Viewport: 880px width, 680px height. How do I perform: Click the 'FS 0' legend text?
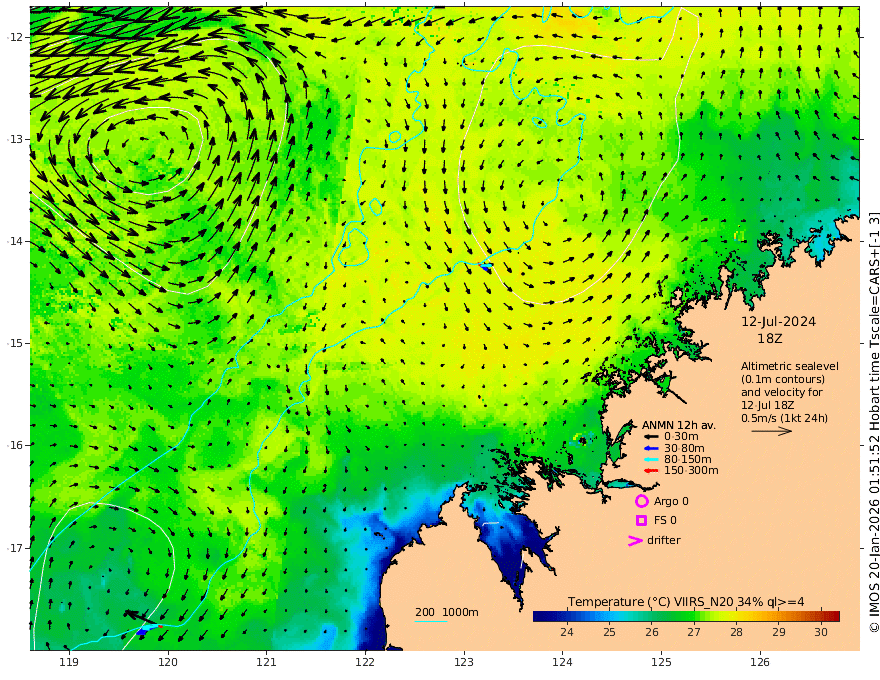coord(665,521)
